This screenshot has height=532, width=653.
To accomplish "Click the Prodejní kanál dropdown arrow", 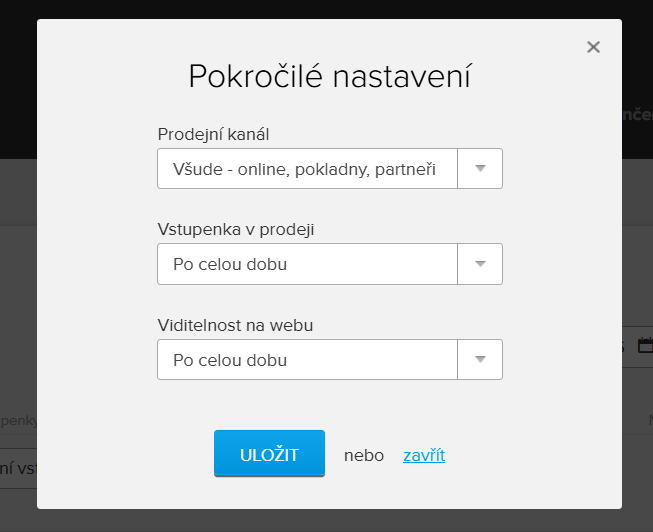I will tap(480, 169).
